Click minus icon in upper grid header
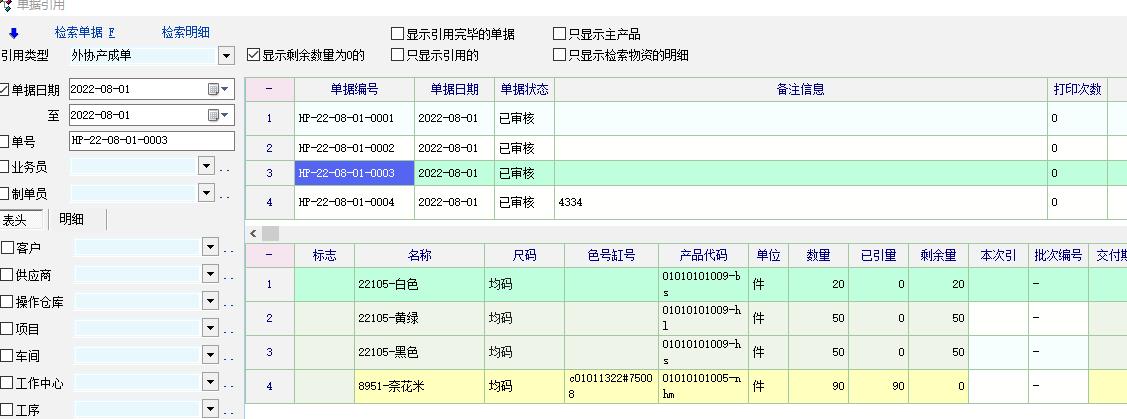 (x=269, y=89)
